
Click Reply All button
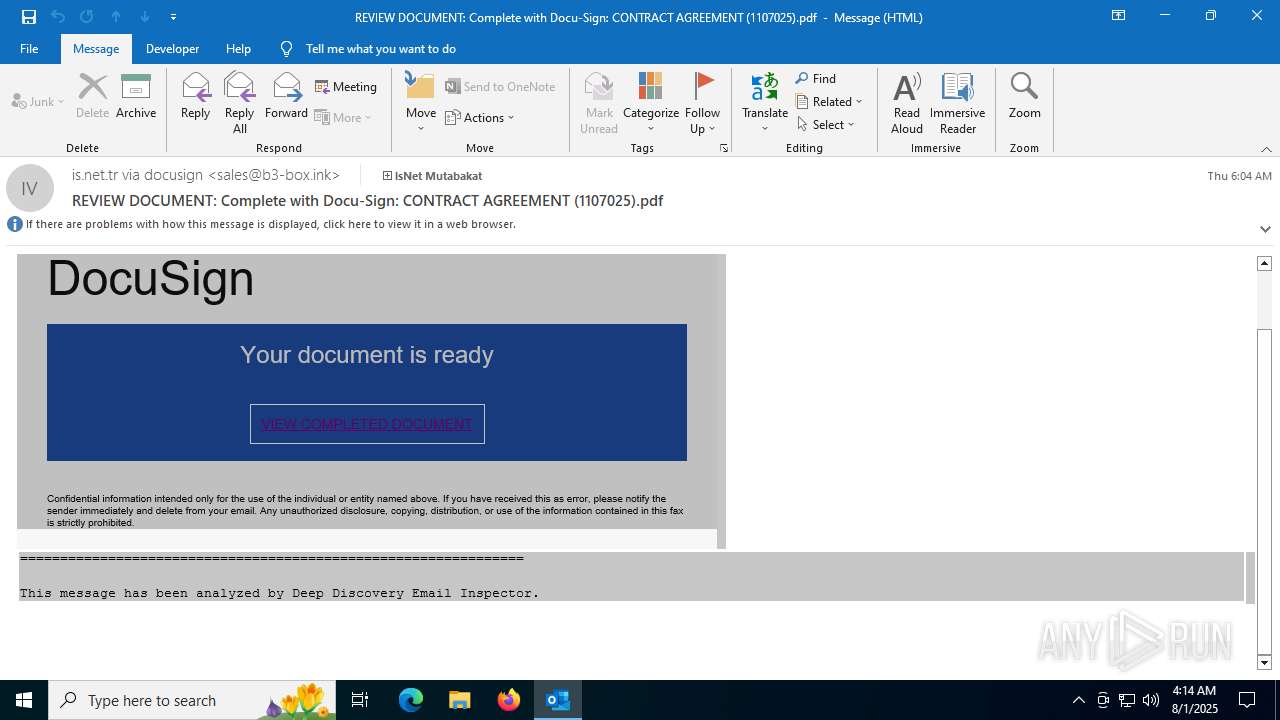240,102
